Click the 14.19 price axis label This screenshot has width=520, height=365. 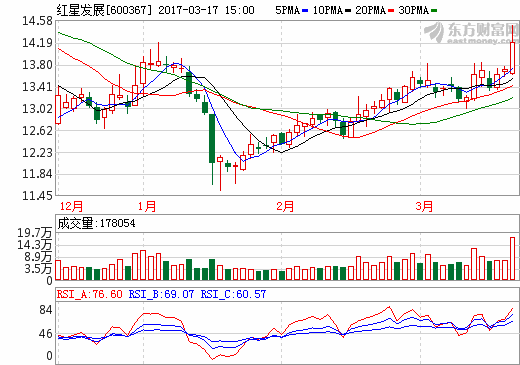37,43
